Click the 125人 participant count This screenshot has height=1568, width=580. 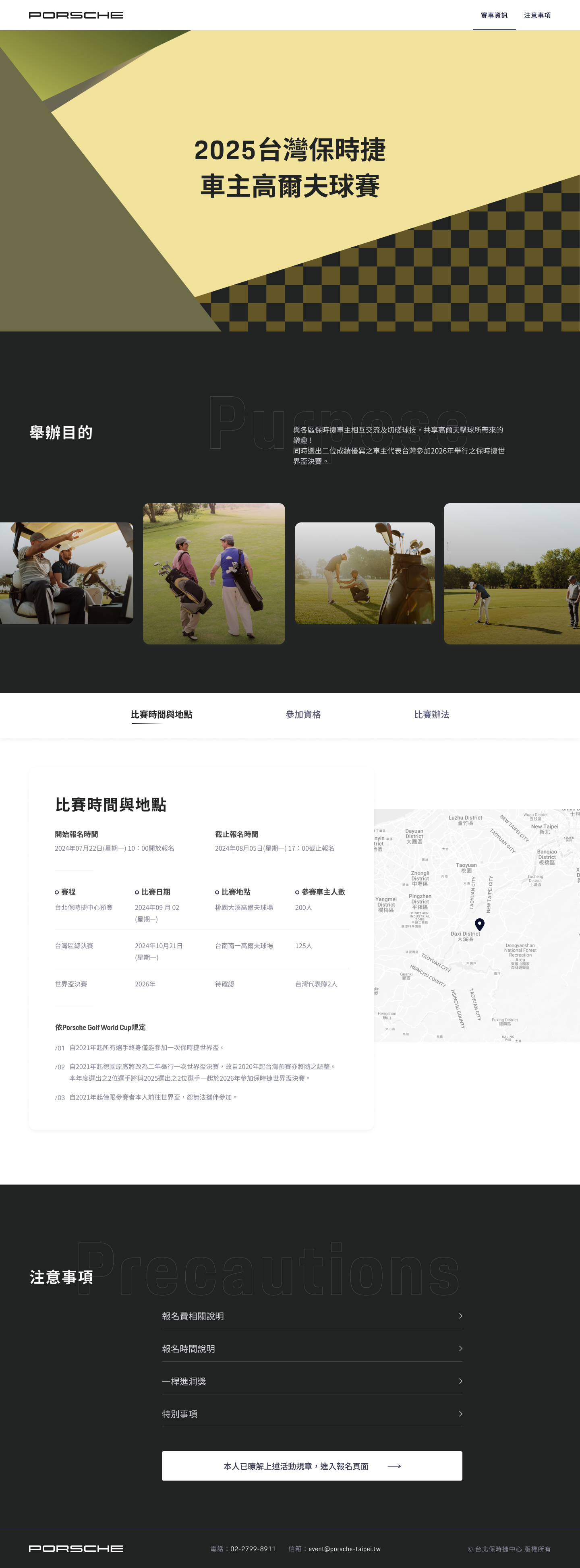tap(304, 946)
